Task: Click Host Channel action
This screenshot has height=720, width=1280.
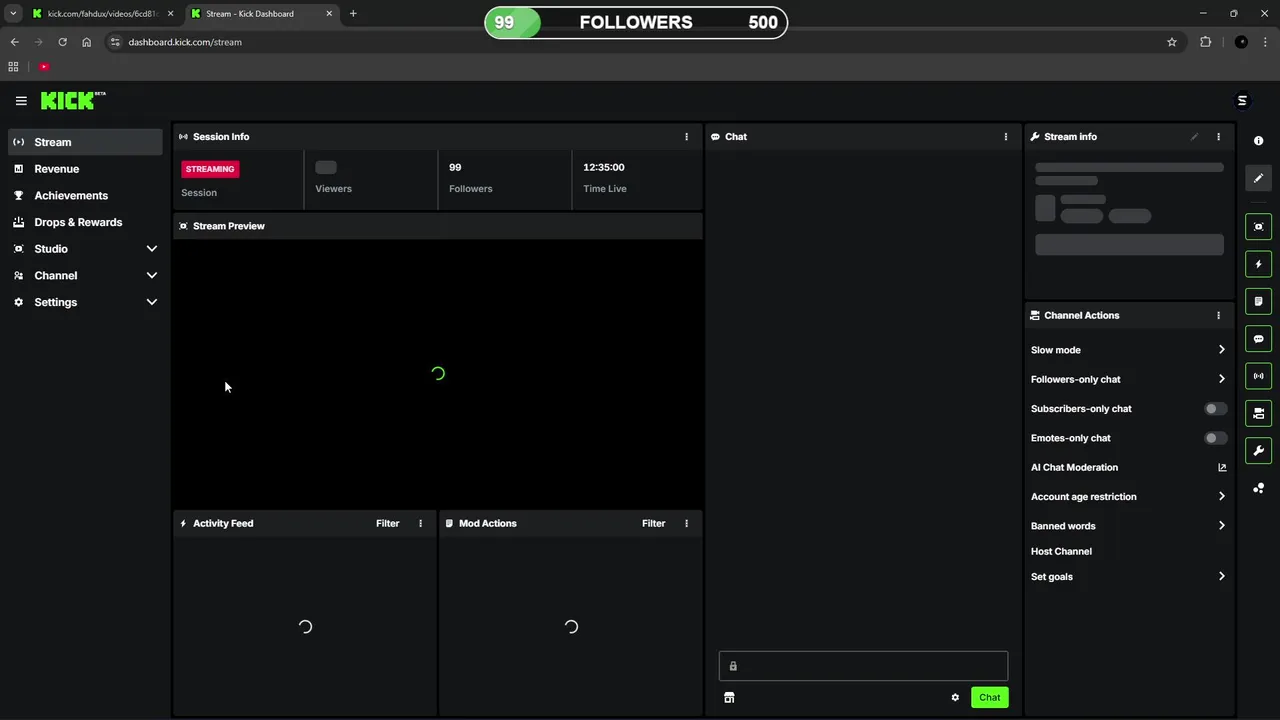Action: coord(1061,551)
